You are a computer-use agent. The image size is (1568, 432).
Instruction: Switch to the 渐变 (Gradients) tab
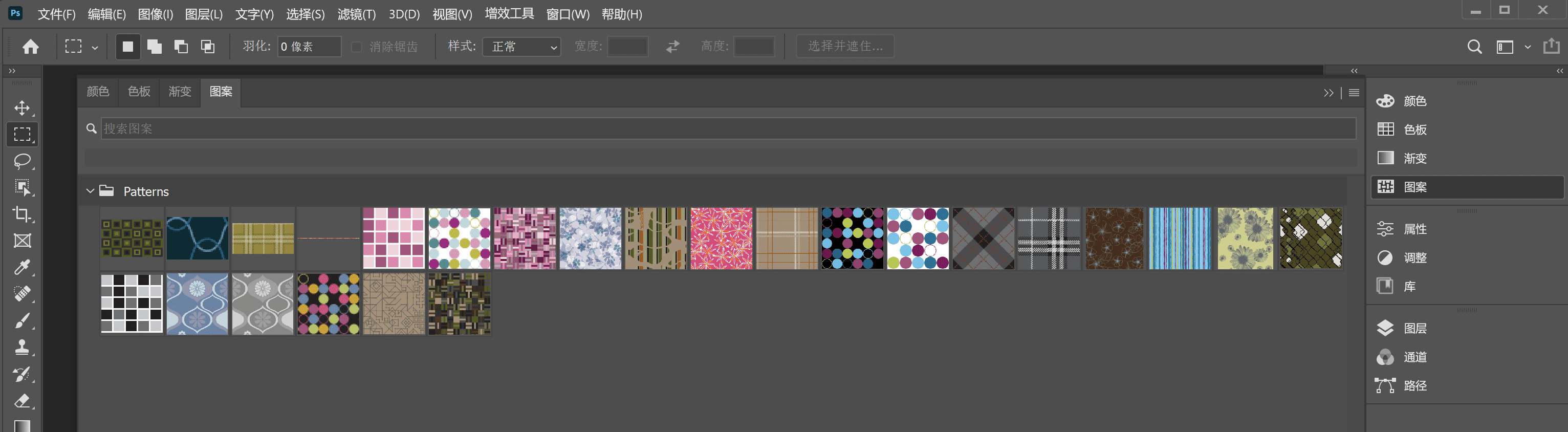coord(180,91)
